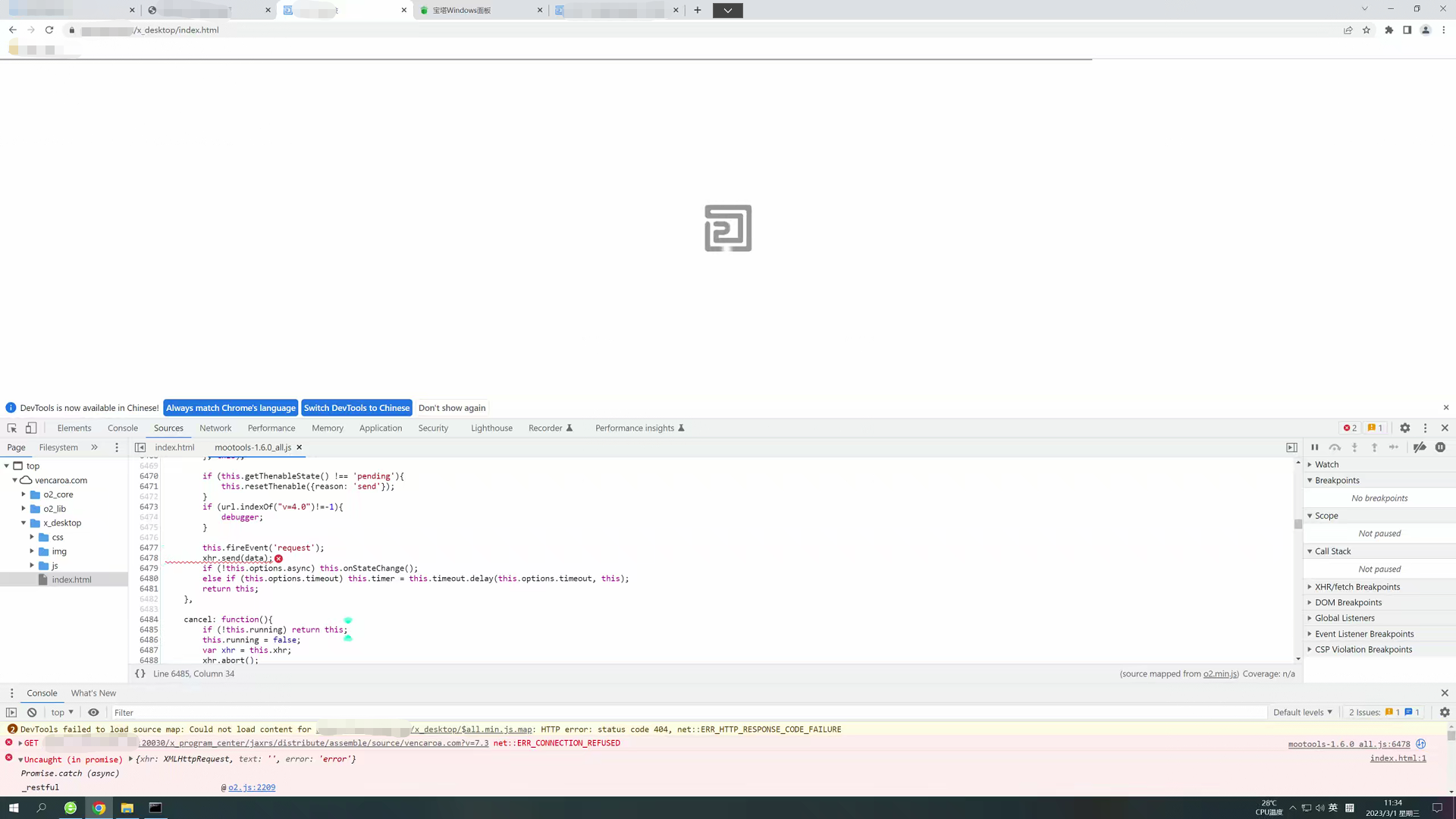Click the inspect element picker icon
The height and width of the screenshot is (819, 1456).
12,428
